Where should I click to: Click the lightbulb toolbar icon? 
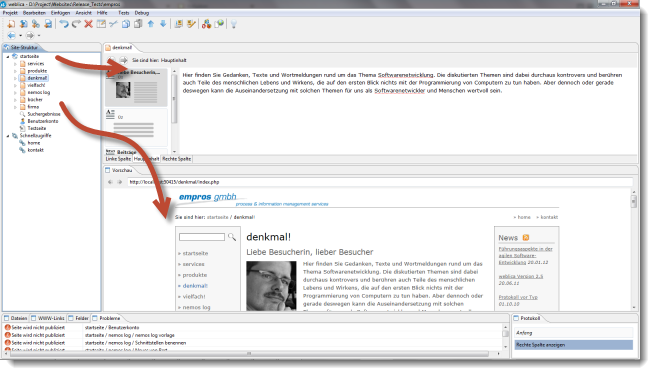(x=234, y=24)
